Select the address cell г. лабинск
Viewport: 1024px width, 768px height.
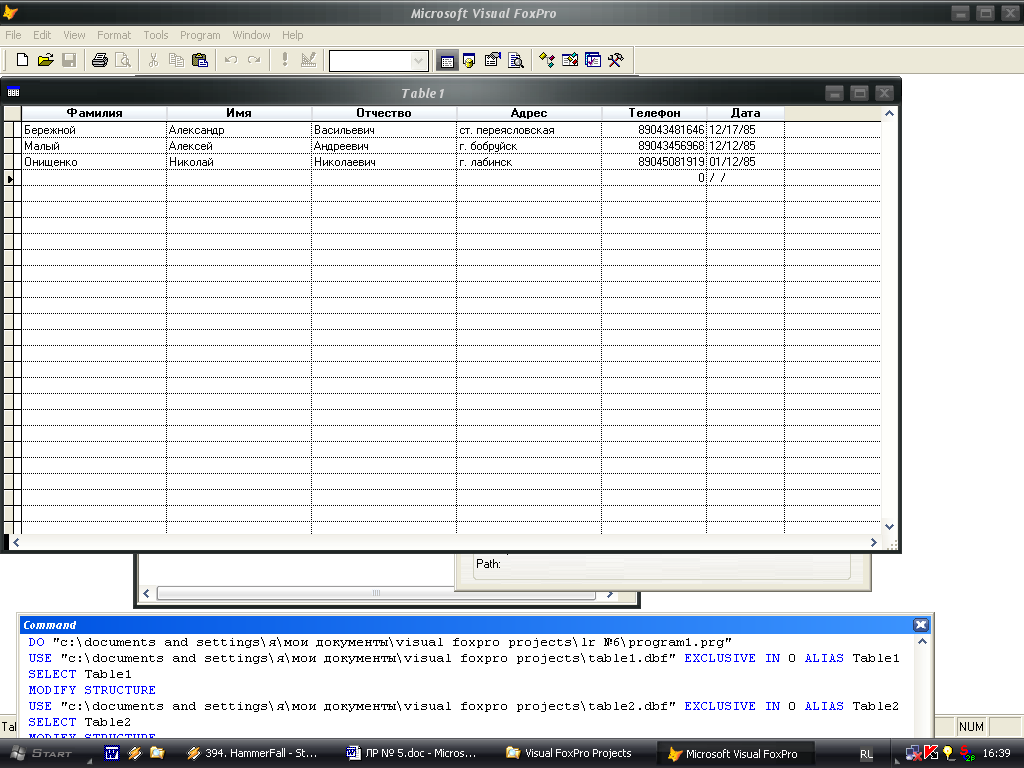529,162
